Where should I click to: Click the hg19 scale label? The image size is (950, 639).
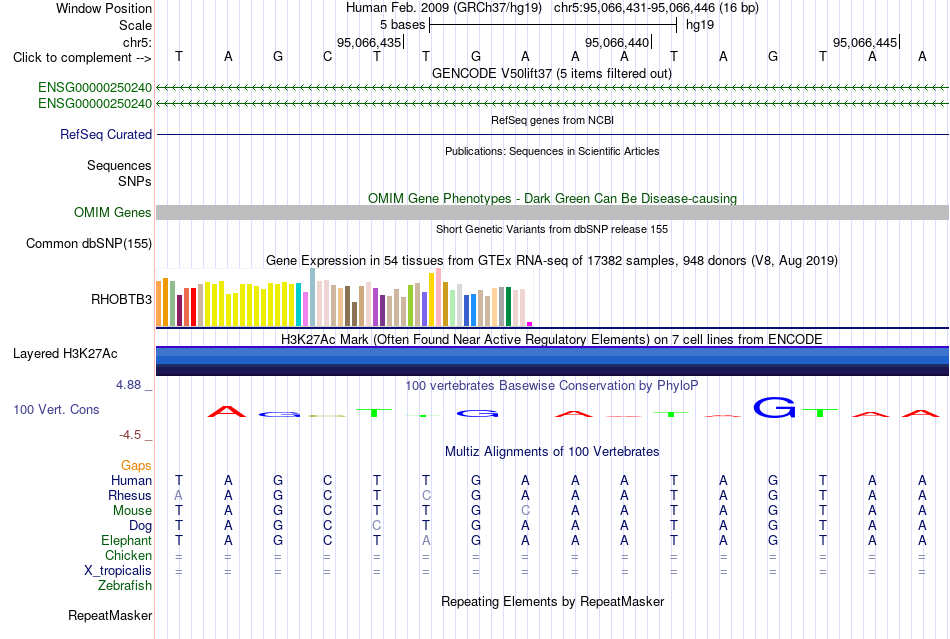[x=700, y=25]
